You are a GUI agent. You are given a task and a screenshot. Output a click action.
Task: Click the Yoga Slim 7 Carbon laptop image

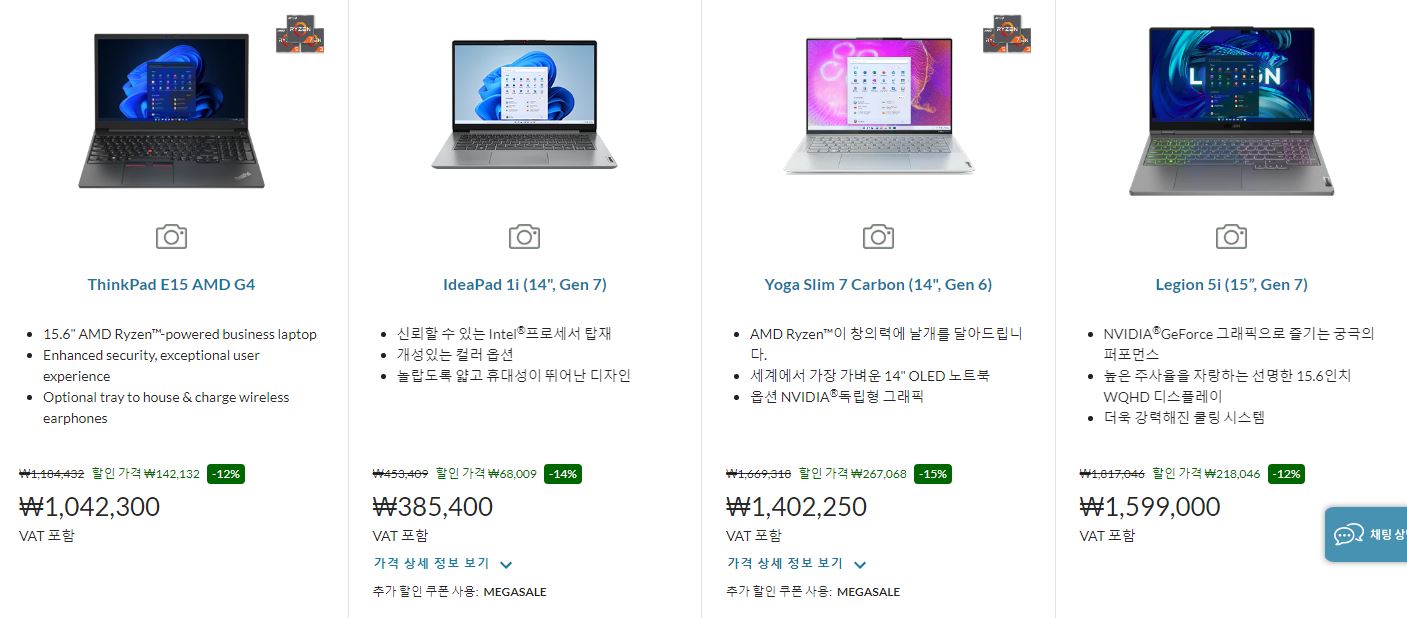(878, 106)
